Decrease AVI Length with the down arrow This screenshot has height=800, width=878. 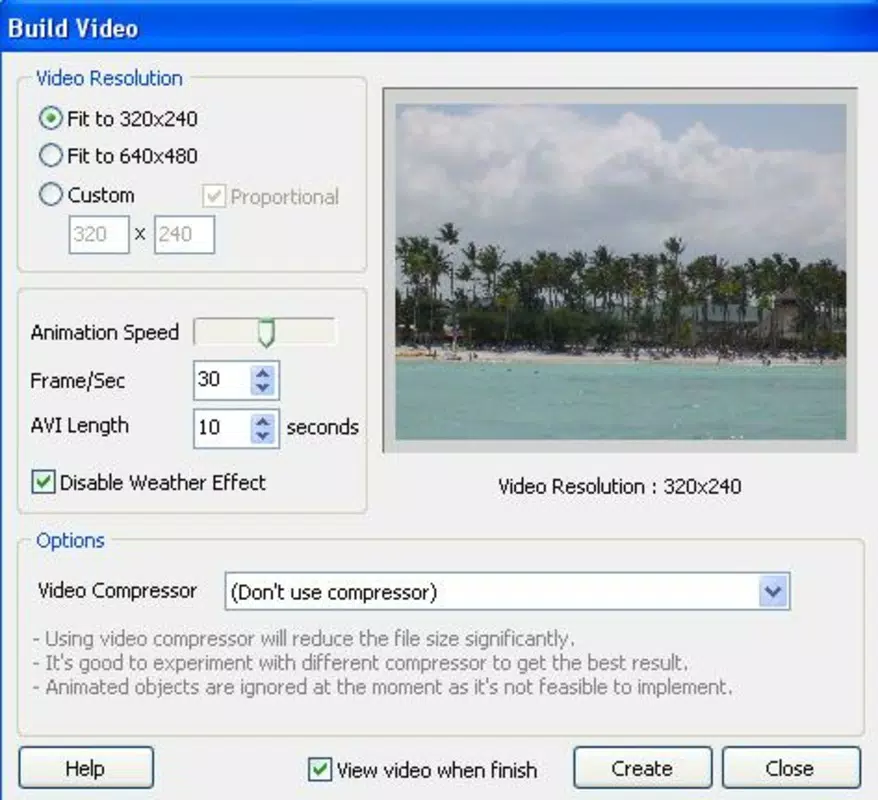pos(263,436)
